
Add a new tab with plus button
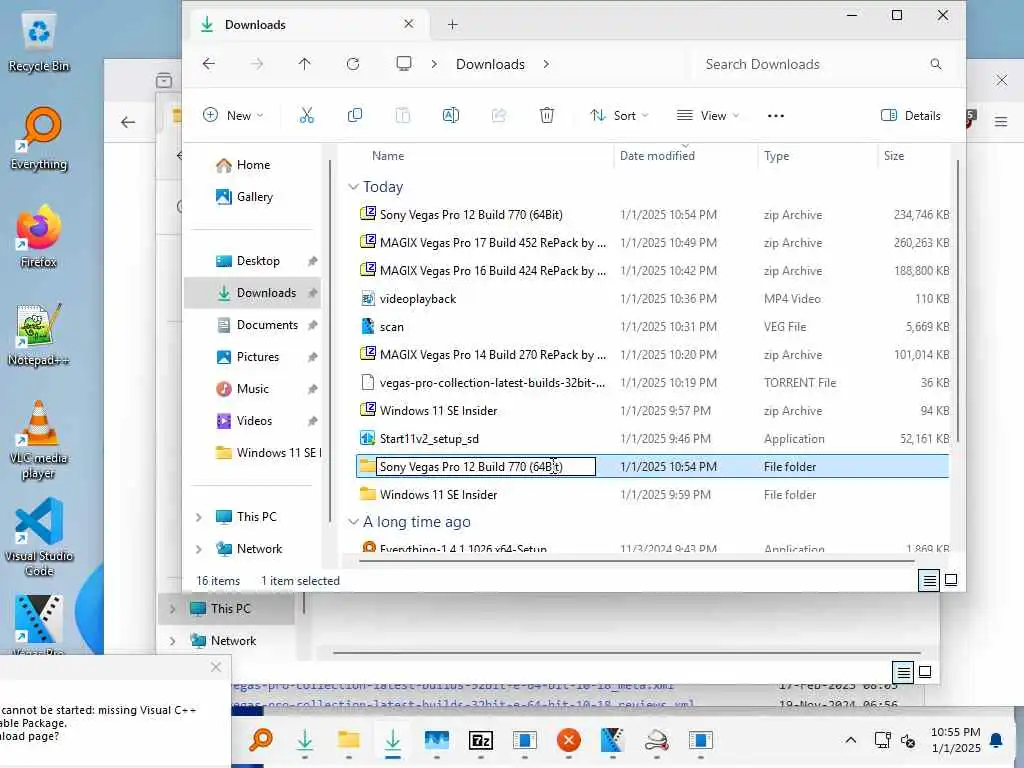453,25
